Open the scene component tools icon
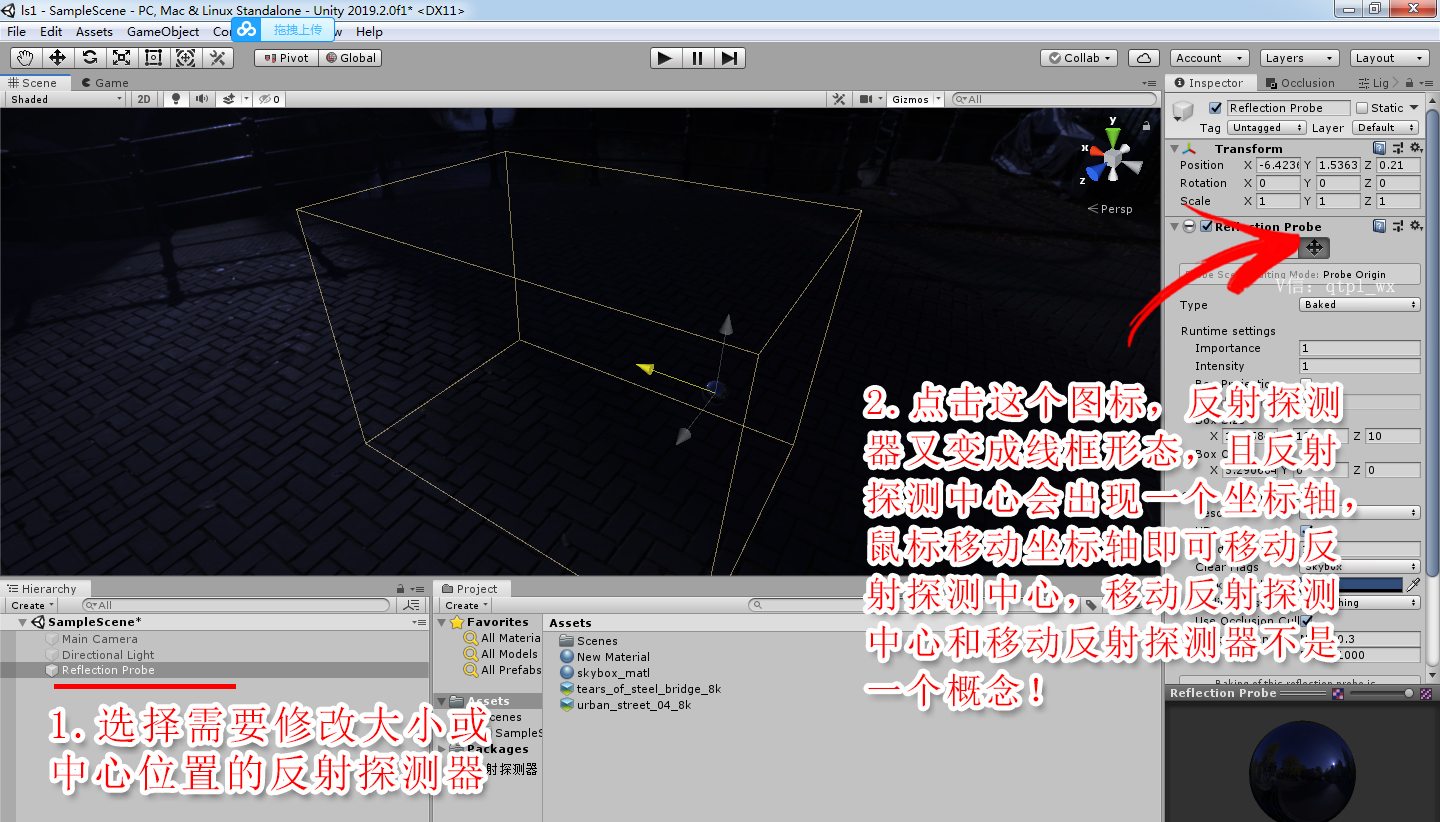1440x822 pixels. tap(840, 99)
